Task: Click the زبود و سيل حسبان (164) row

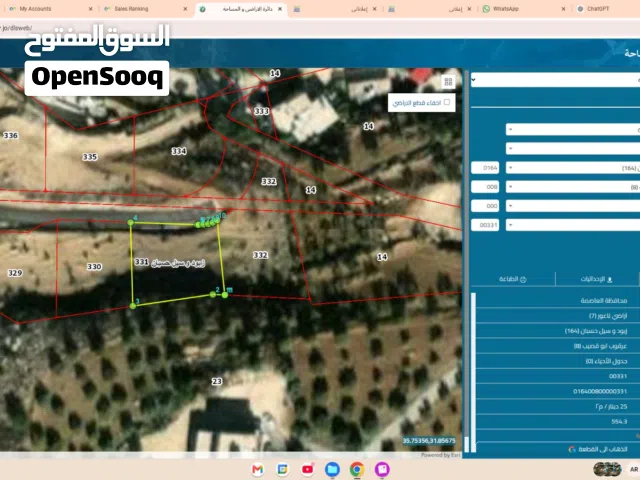Action: tap(558, 331)
